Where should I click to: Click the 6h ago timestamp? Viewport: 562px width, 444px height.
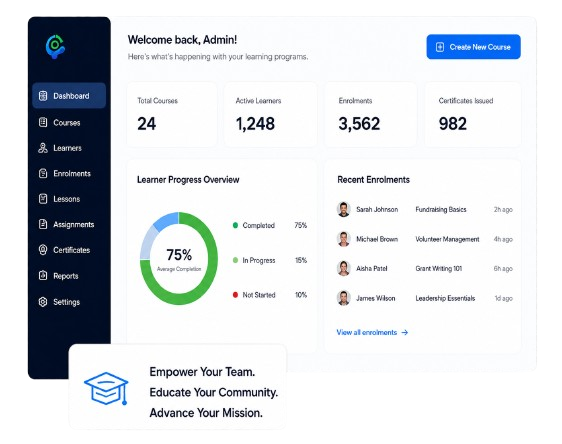(503, 268)
